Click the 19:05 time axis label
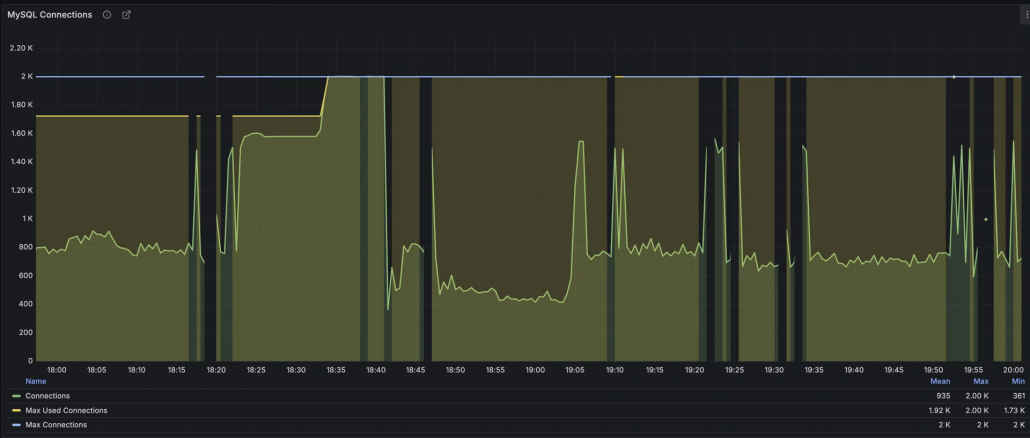 pos(575,370)
